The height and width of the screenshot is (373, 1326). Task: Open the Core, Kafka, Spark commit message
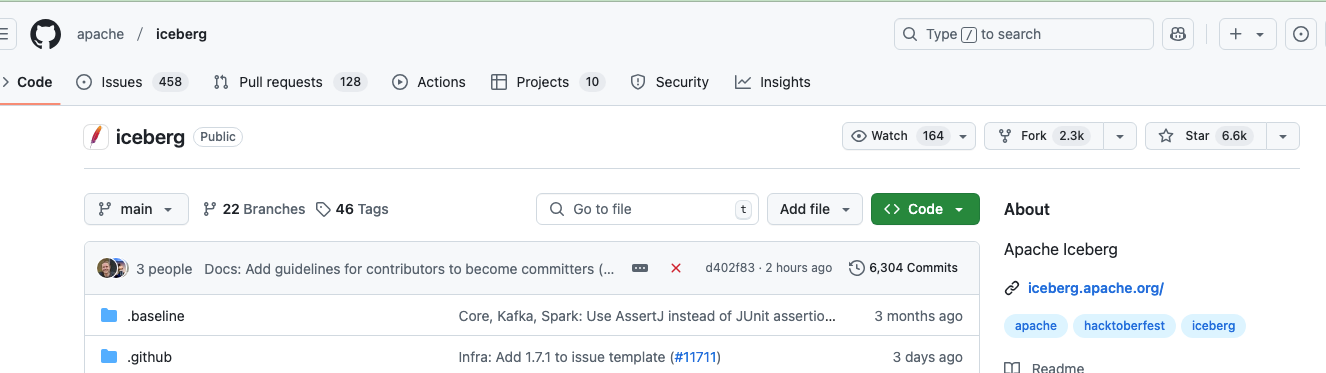647,316
